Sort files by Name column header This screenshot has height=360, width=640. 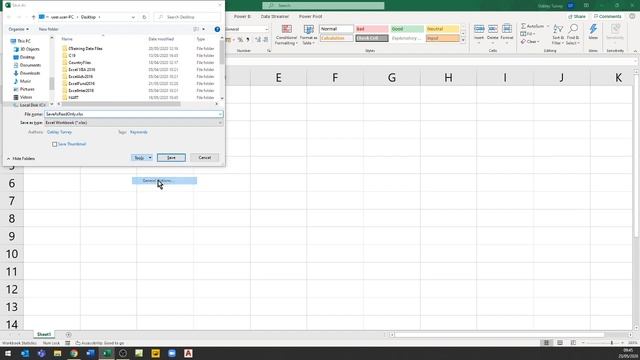click(x=67, y=39)
